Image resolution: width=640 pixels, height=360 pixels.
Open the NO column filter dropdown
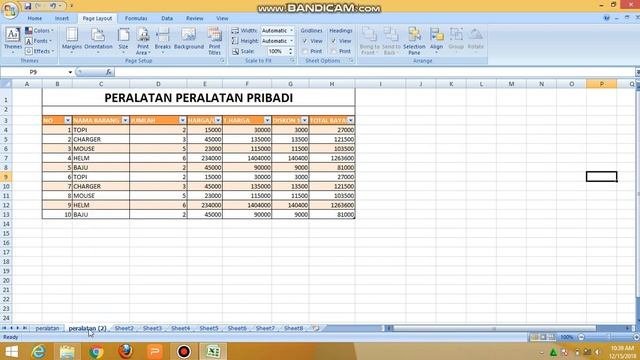(x=68, y=120)
